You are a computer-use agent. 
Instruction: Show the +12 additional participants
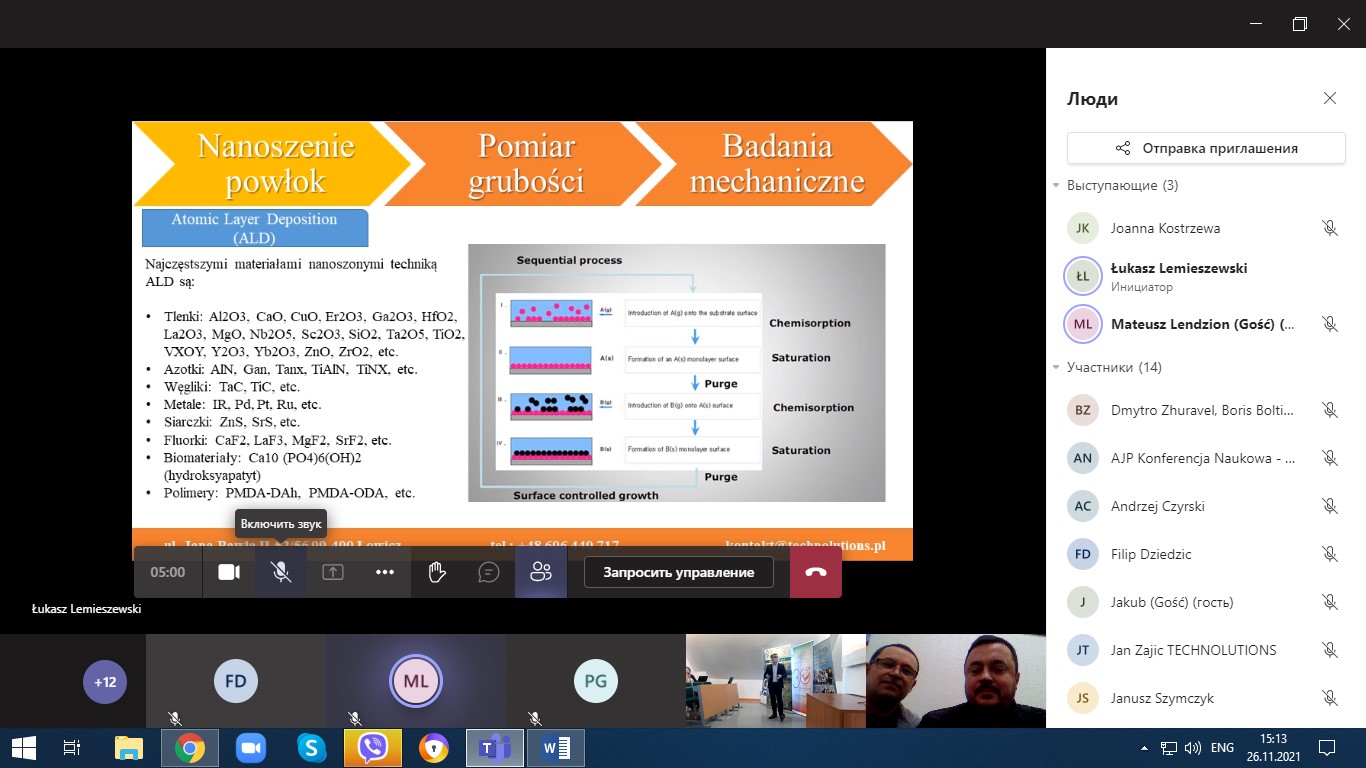(x=105, y=682)
